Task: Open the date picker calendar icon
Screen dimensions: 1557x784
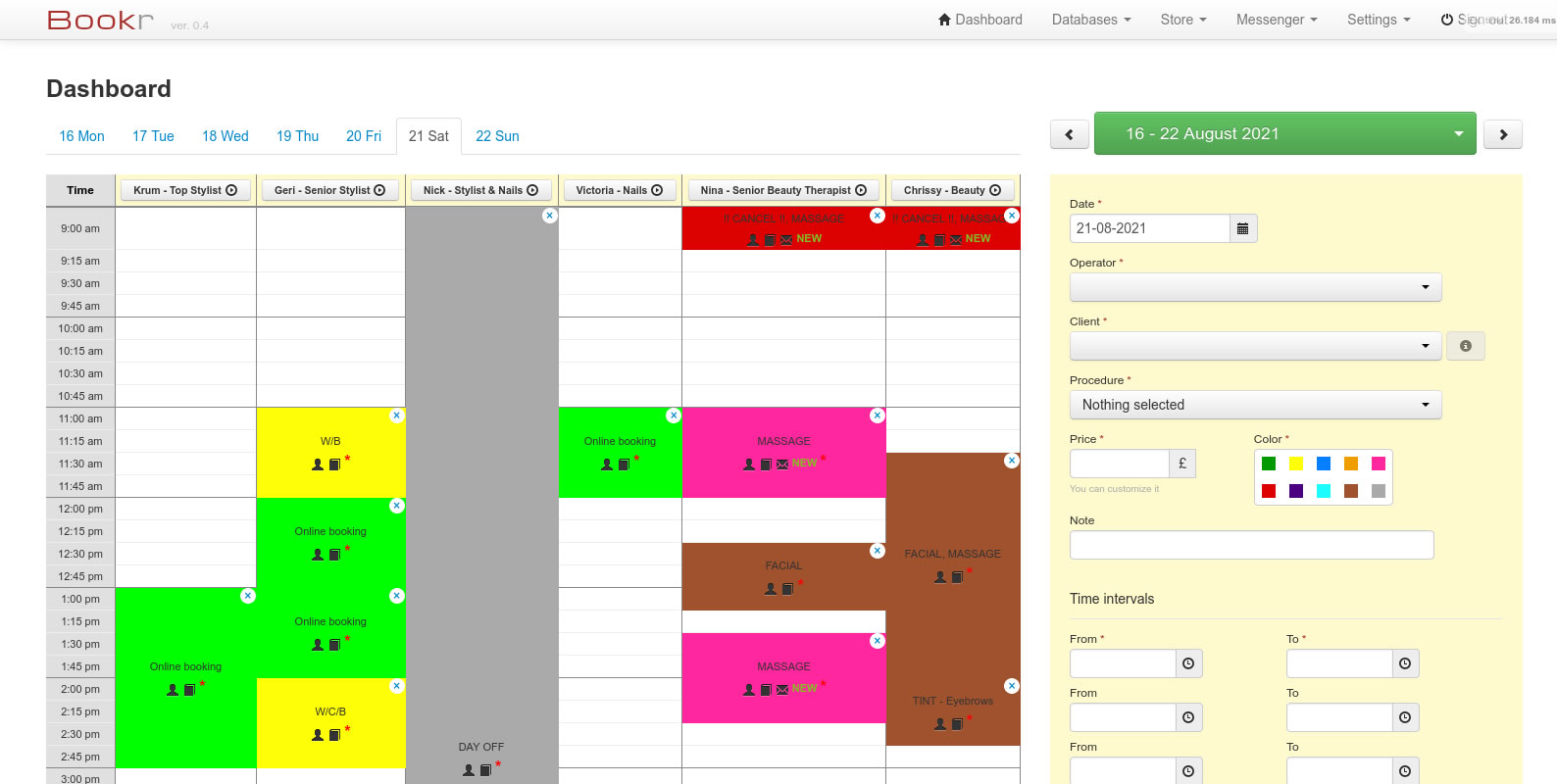Action: click(x=1242, y=228)
